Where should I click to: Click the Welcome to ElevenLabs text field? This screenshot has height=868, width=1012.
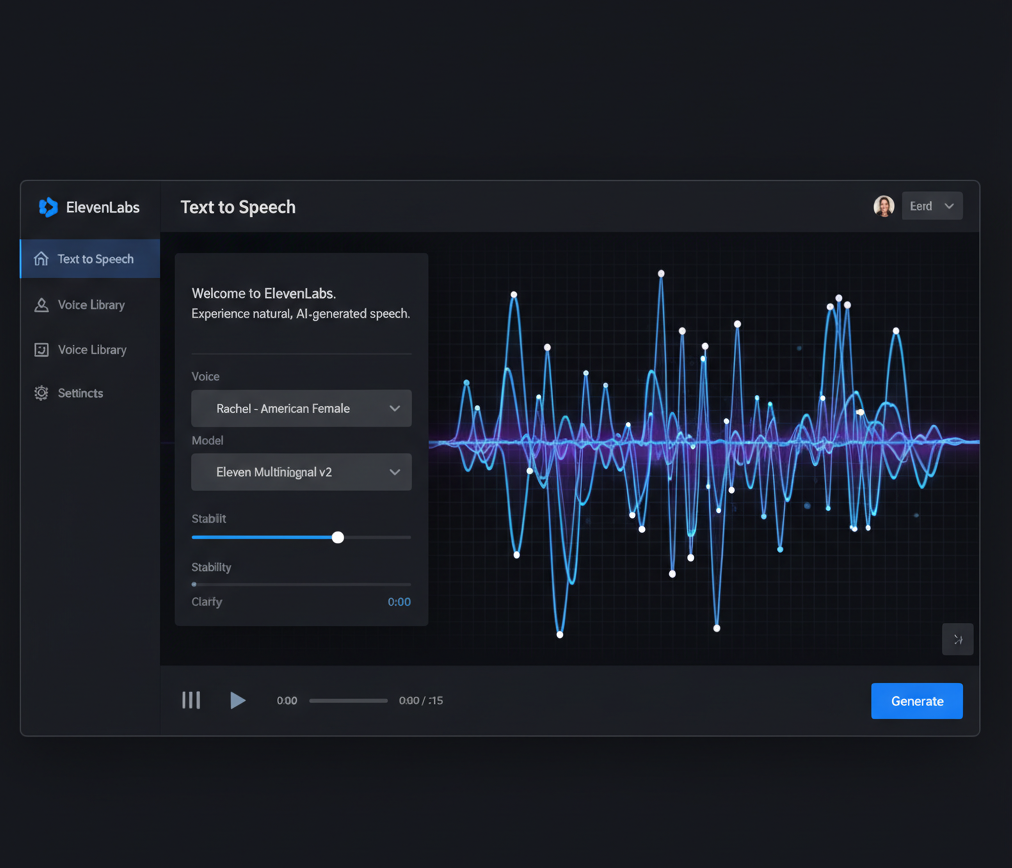[301, 303]
